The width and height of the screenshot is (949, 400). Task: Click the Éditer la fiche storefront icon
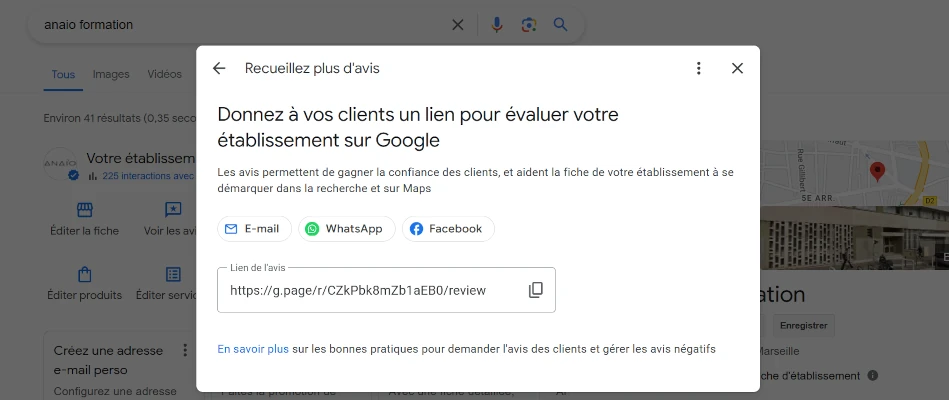pos(84,209)
